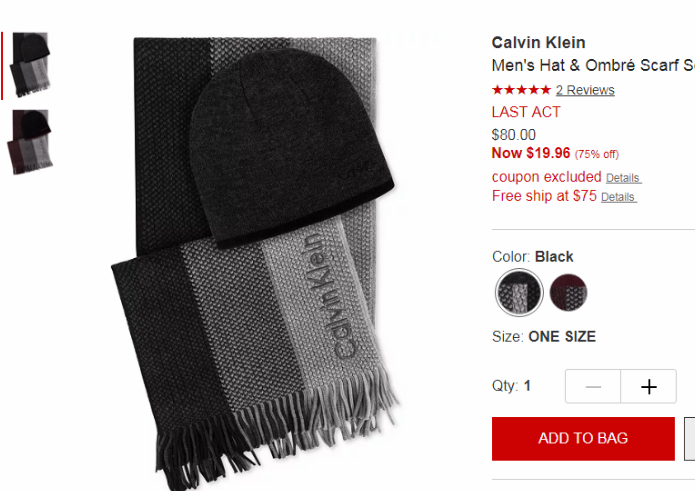Viewport: 695px width, 491px height.
Task: Click the original $80.00 price
Action: [514, 135]
